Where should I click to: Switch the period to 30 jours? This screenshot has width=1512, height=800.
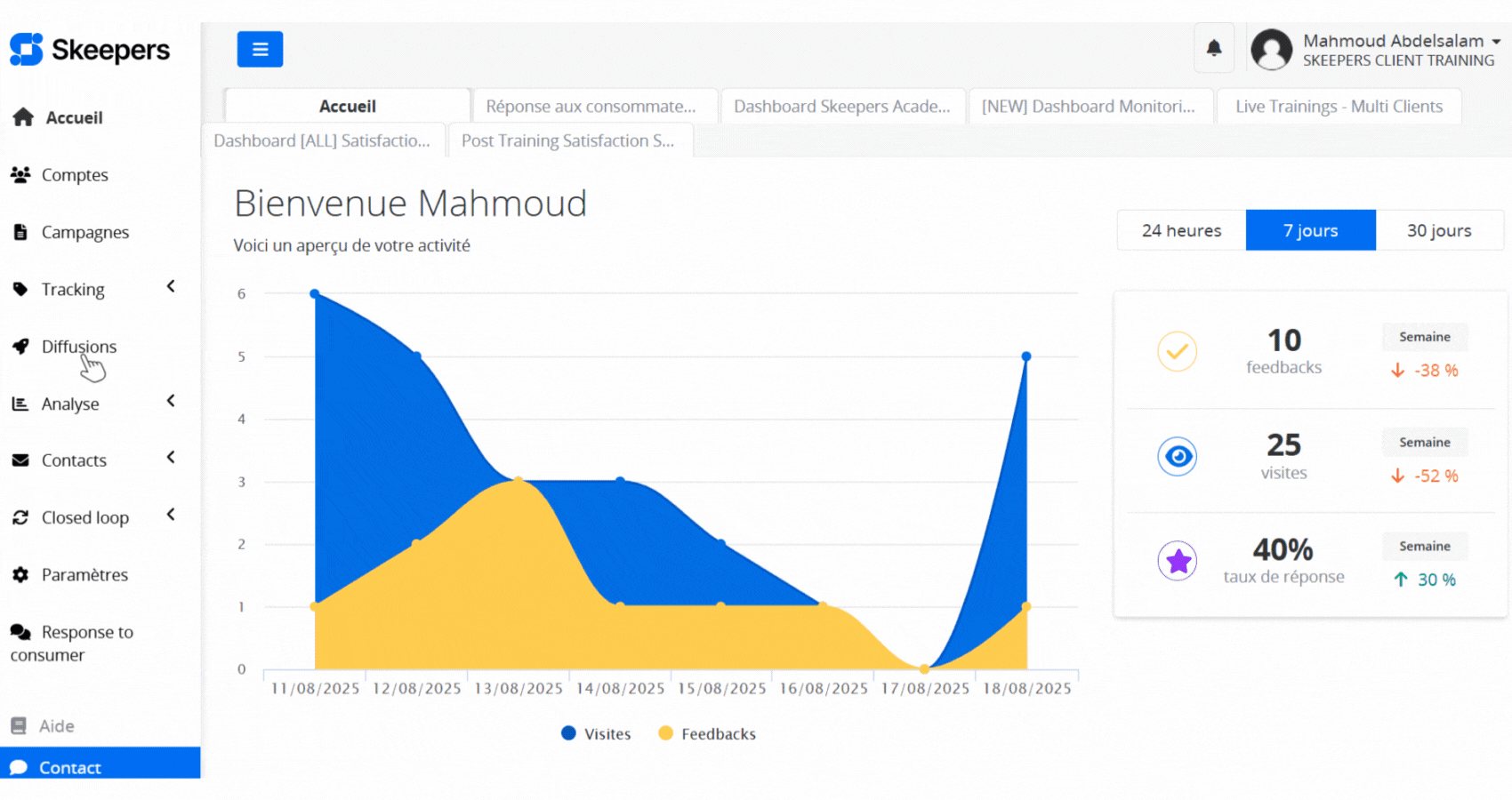tap(1438, 230)
